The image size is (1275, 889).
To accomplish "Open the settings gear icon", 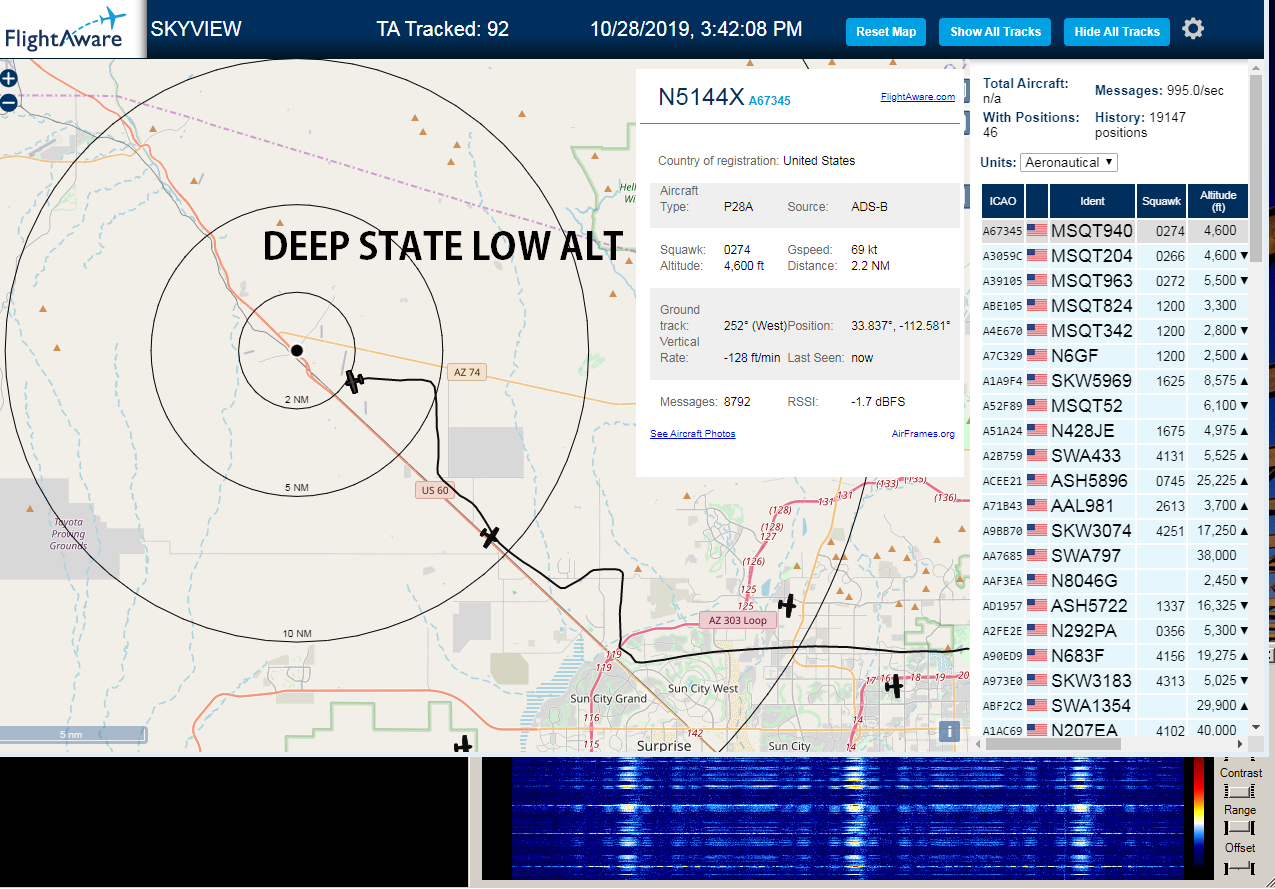I will [1193, 29].
